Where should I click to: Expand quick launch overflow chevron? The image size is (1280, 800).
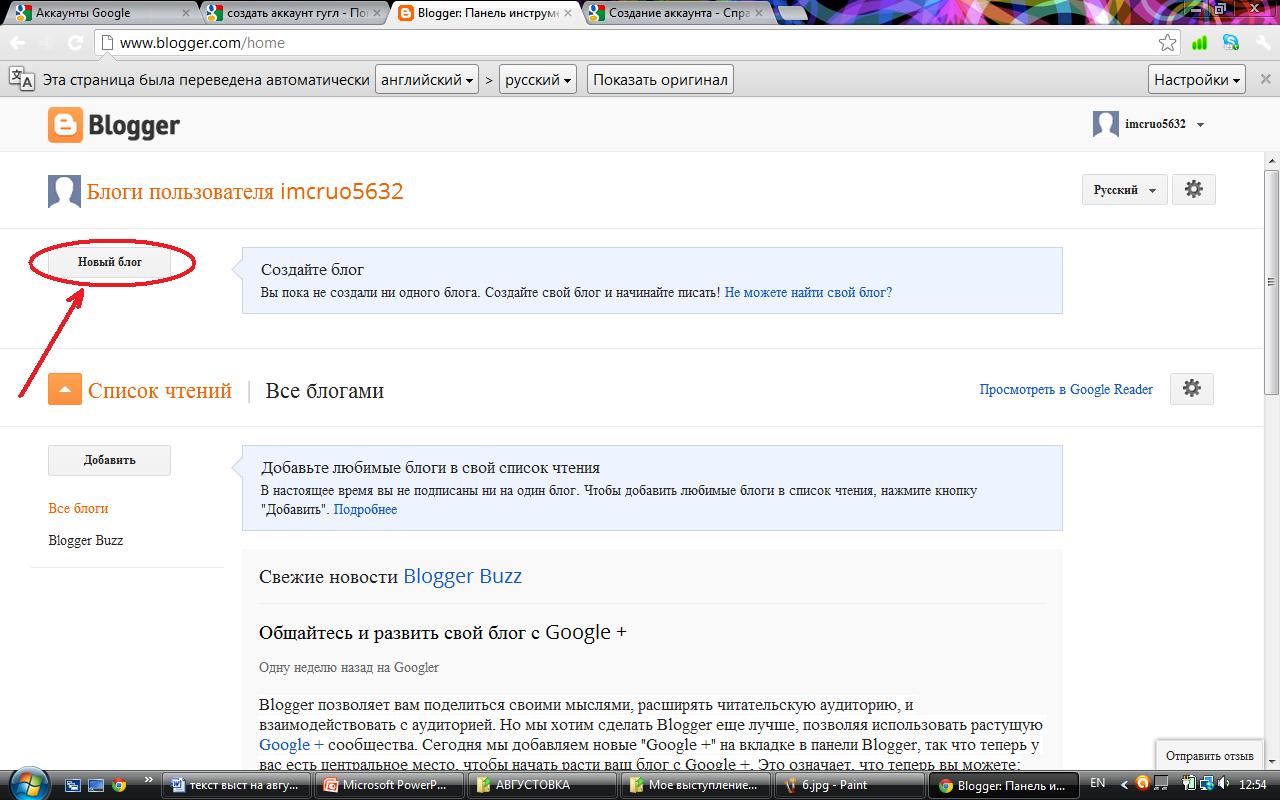click(150, 779)
